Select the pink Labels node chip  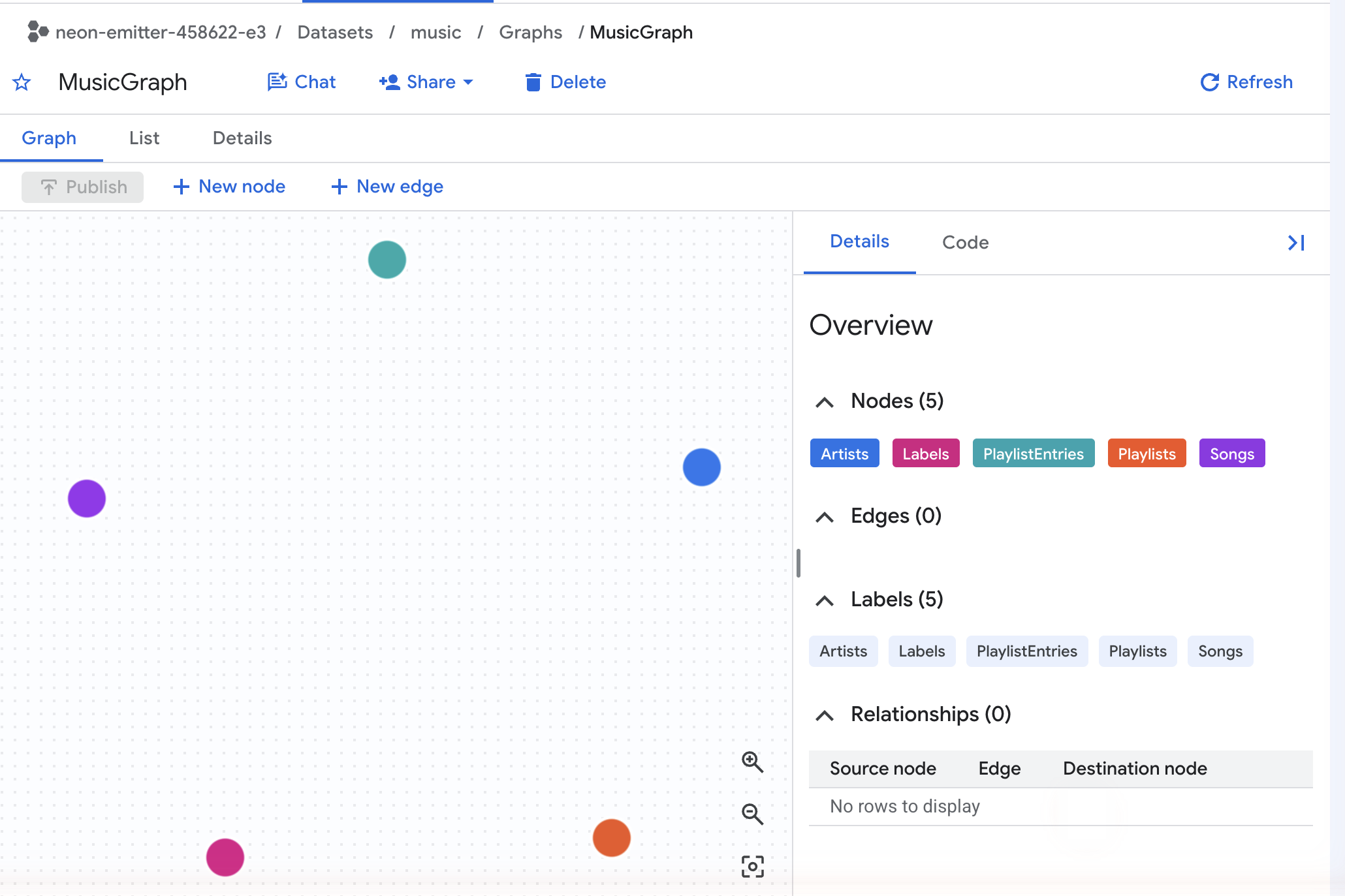926,454
